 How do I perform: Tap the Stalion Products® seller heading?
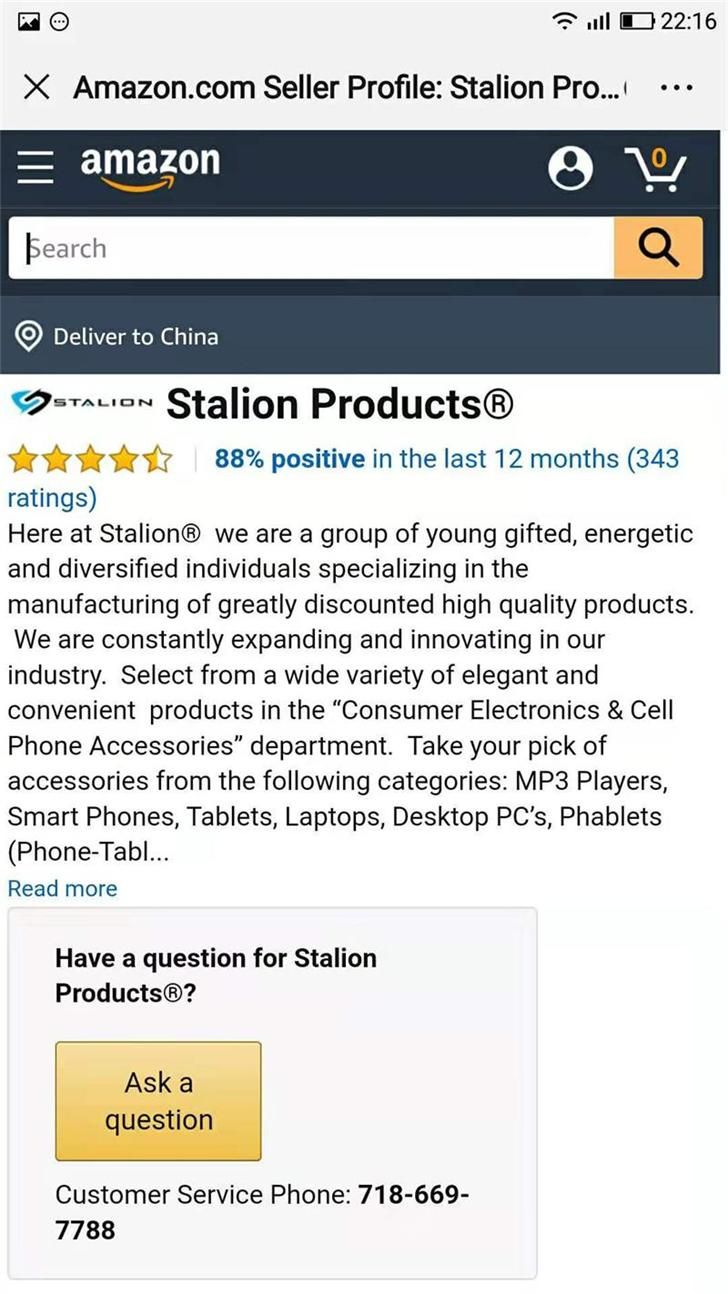[x=340, y=404]
